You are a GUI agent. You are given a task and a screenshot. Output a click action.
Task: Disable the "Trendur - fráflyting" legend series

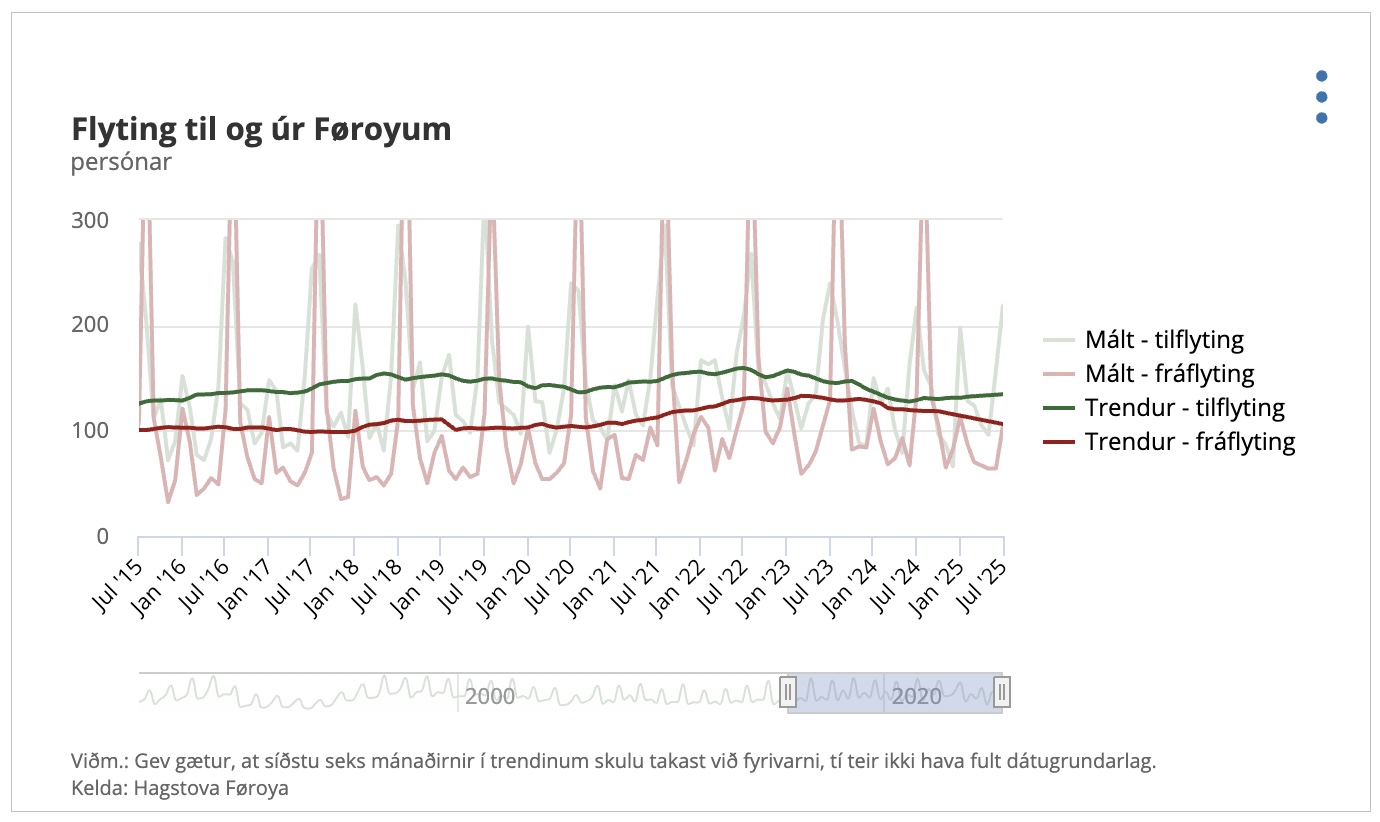[x=1190, y=442]
